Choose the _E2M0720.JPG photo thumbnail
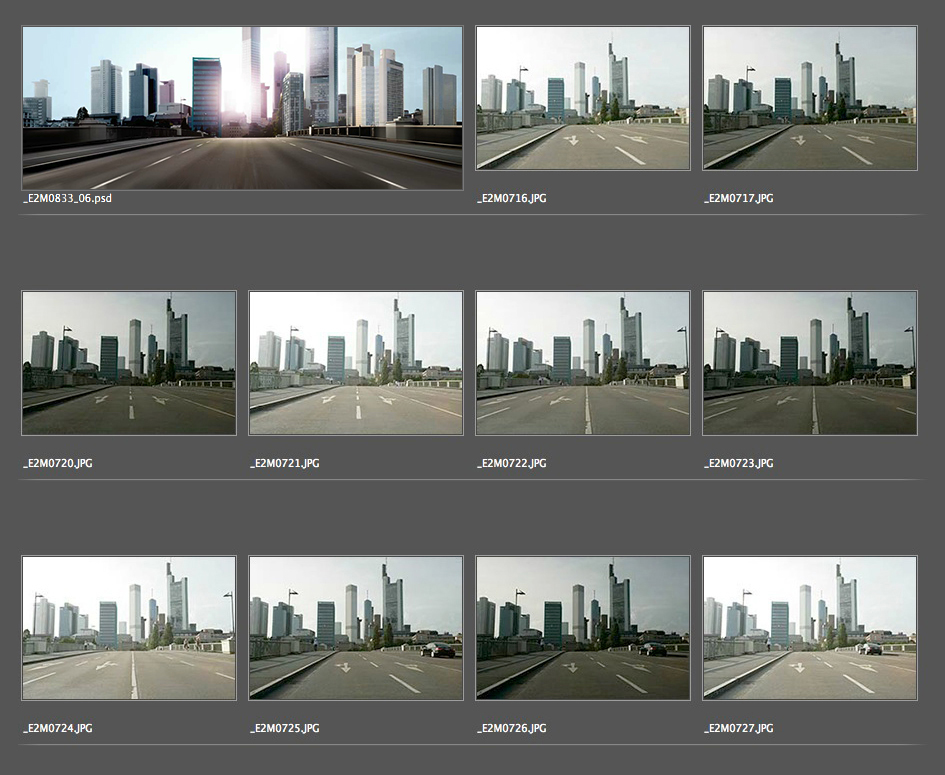This screenshot has height=775, width=945. point(129,363)
